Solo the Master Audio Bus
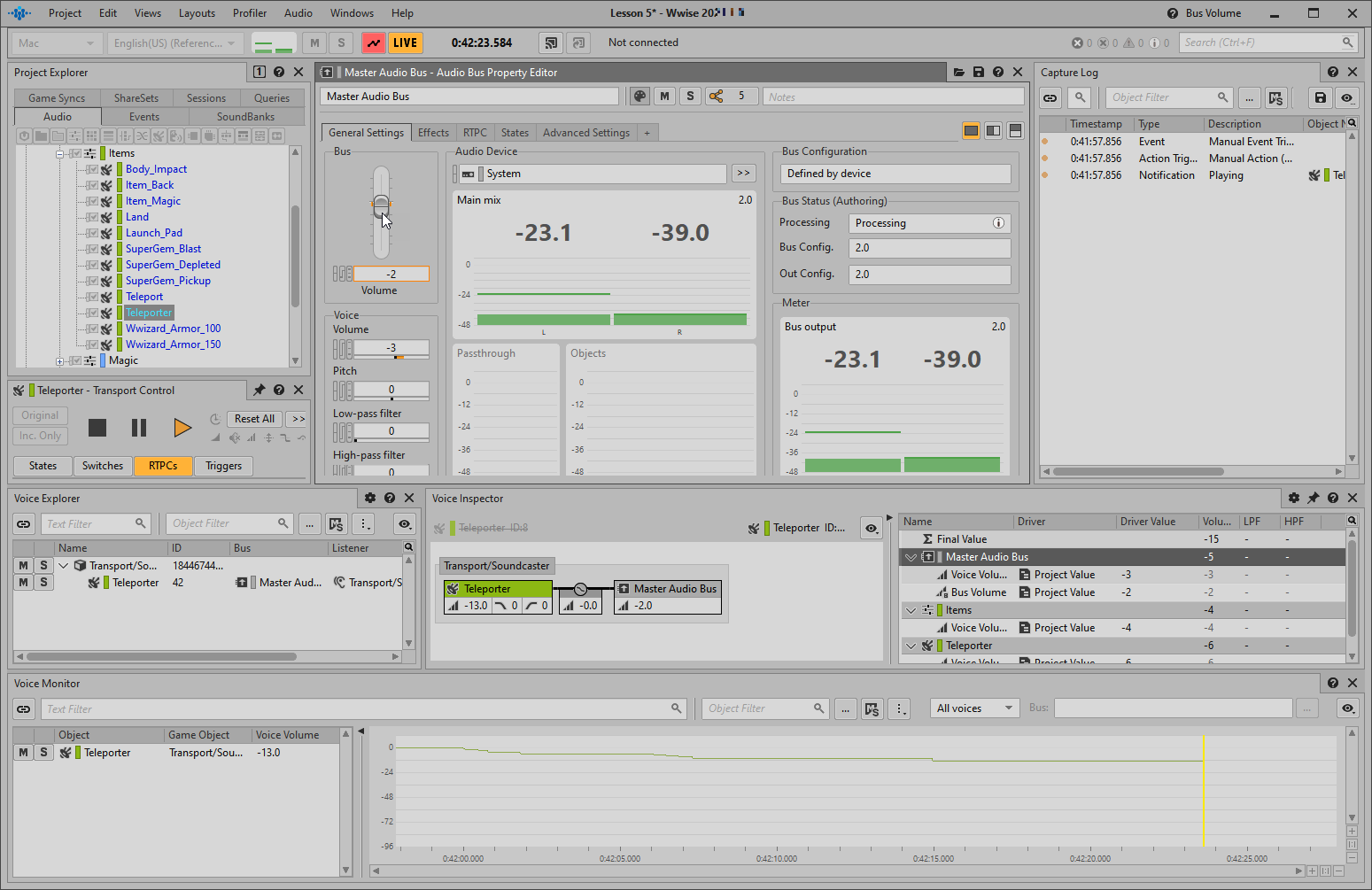Screen dimensions: 1372x890 pos(690,97)
